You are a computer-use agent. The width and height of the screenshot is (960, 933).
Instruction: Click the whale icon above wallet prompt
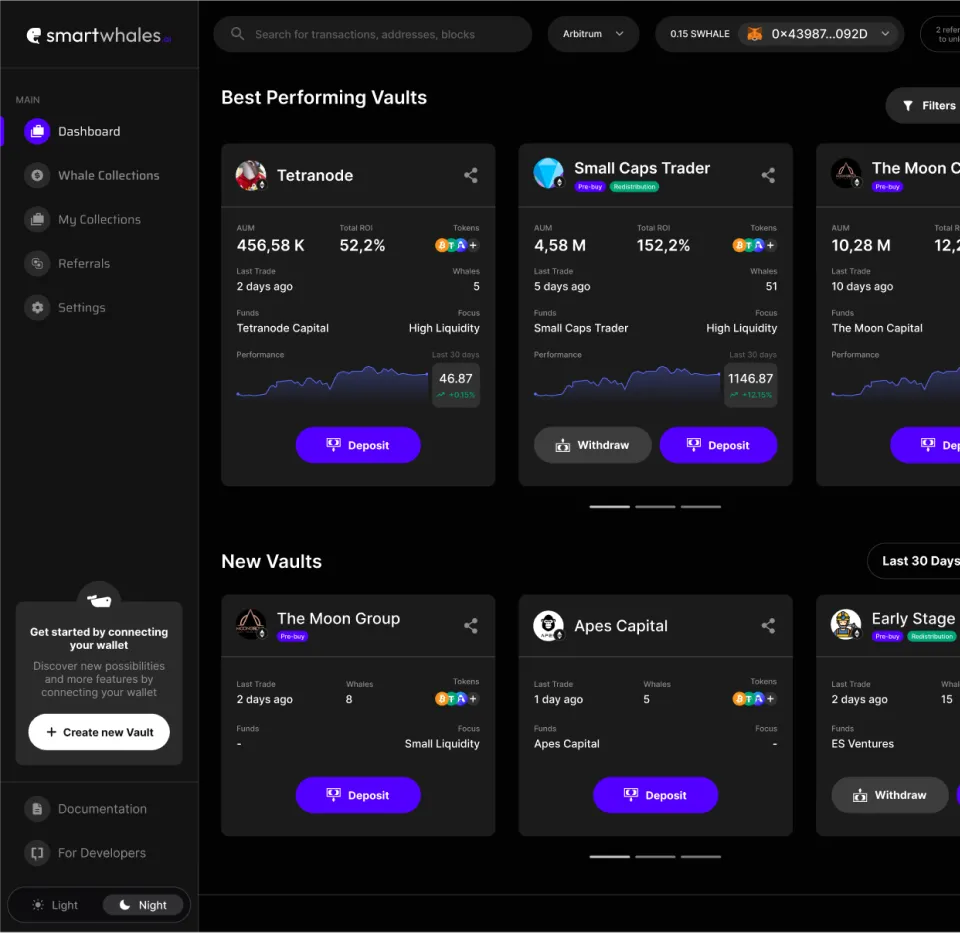pos(99,601)
